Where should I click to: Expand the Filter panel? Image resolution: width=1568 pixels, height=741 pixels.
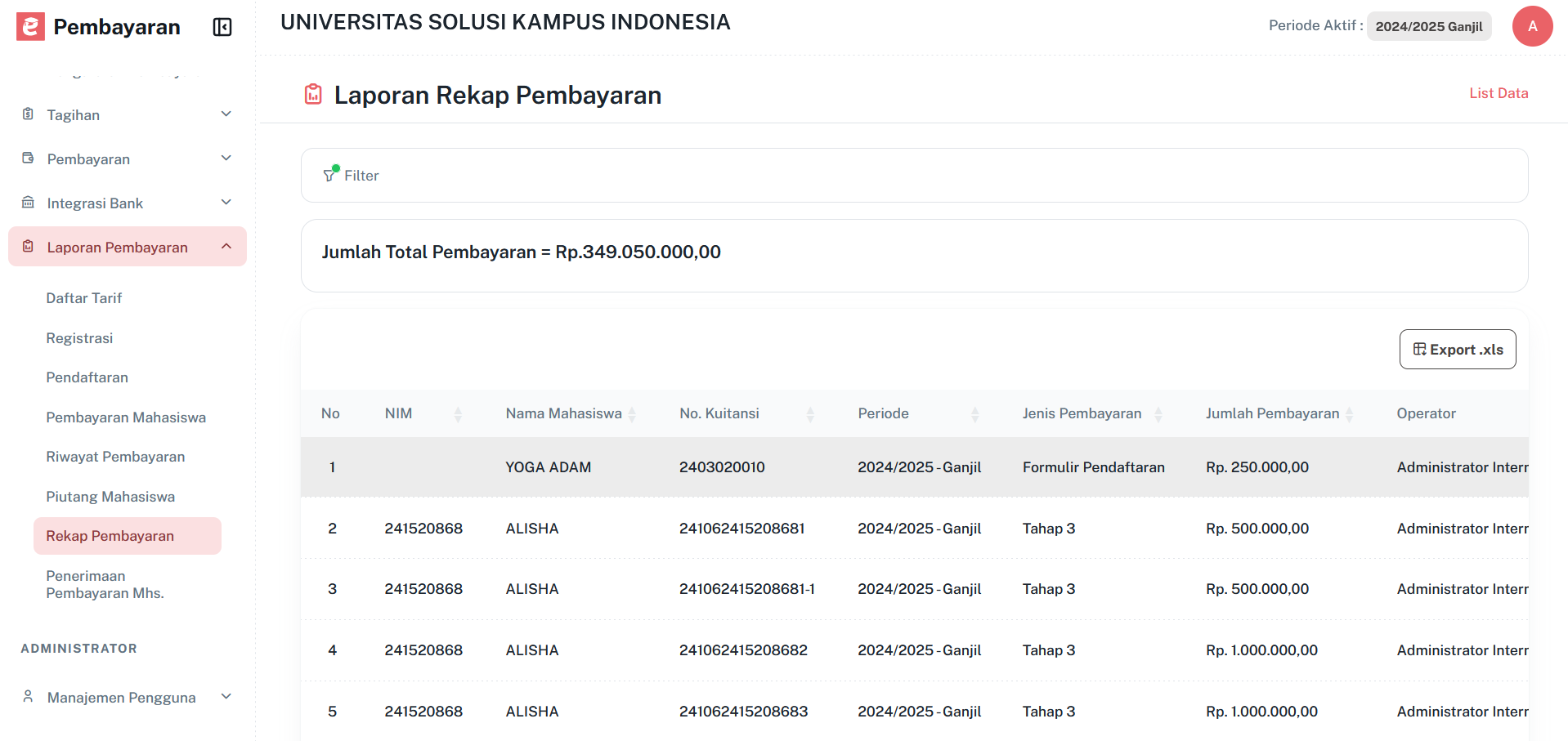(x=914, y=175)
